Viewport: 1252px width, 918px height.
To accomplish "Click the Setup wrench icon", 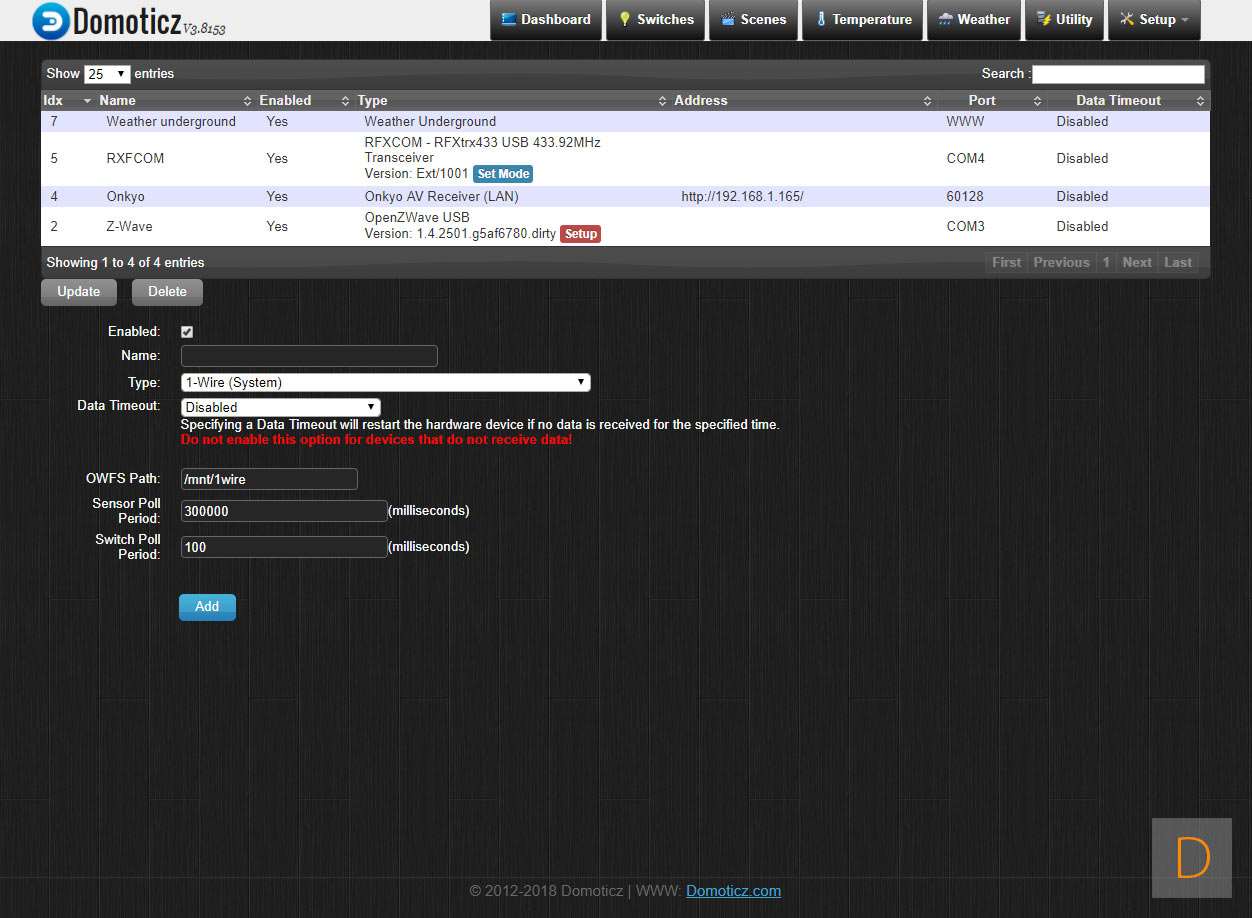I will pos(1127,20).
